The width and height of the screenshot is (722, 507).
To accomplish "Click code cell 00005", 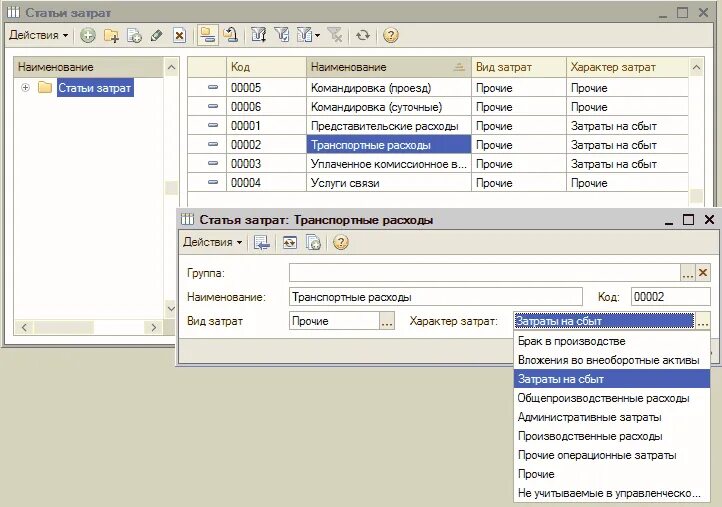I will pyautogui.click(x=266, y=87).
